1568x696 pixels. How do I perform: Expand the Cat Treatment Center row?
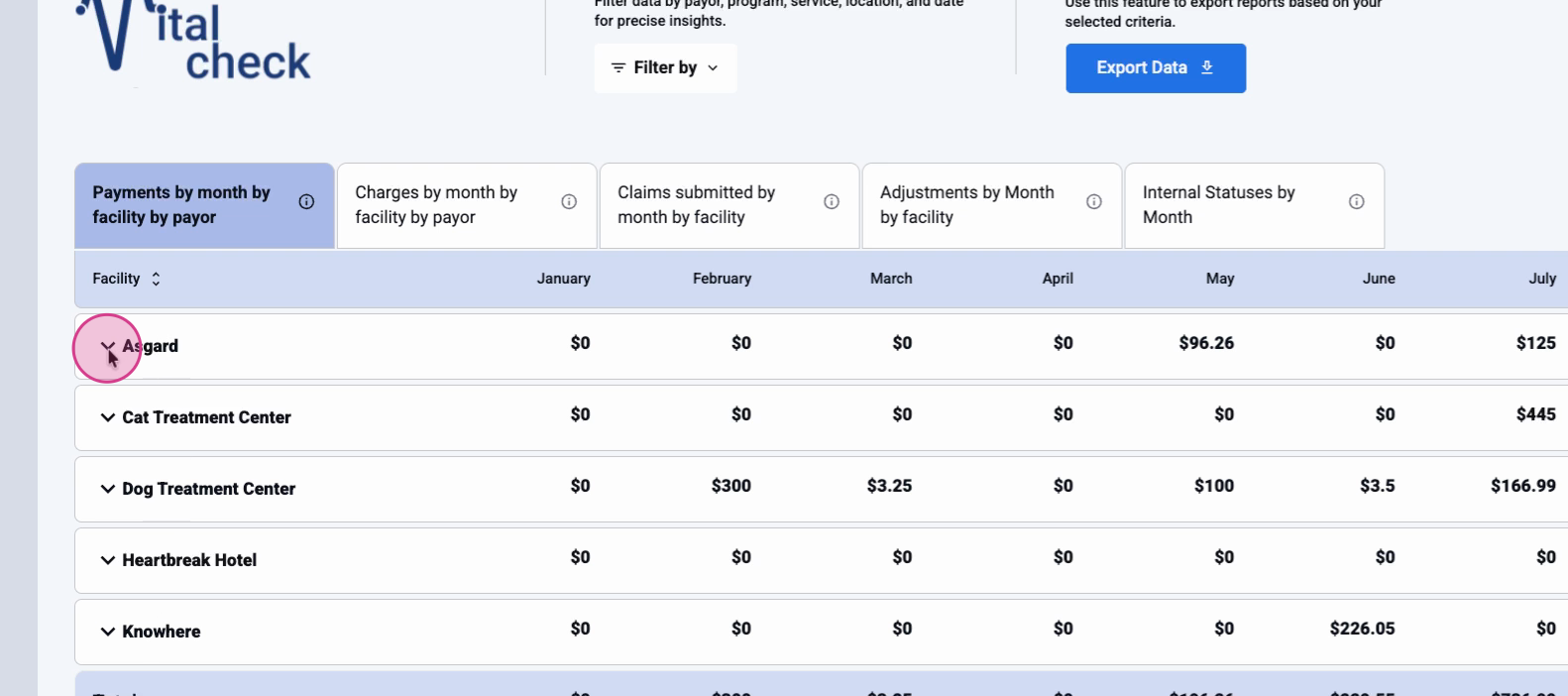tap(108, 418)
